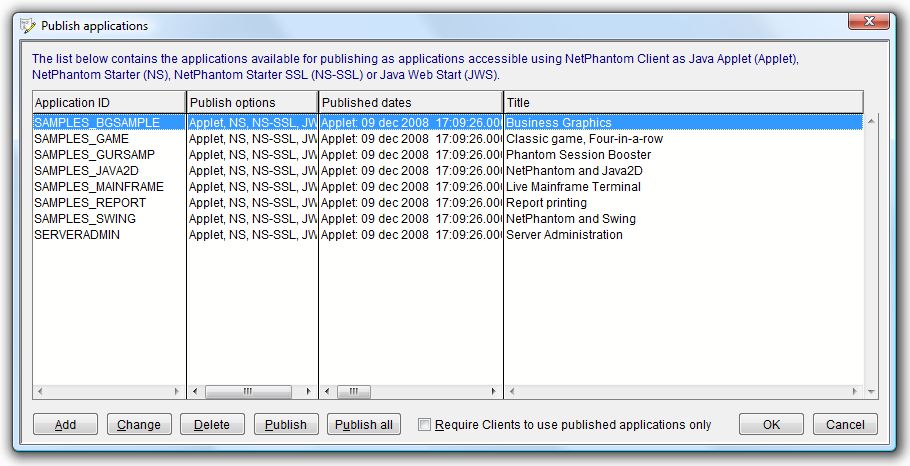Screen dimensions: 910x466
Task: Click the Publish applications title bar icon
Action: point(27,26)
